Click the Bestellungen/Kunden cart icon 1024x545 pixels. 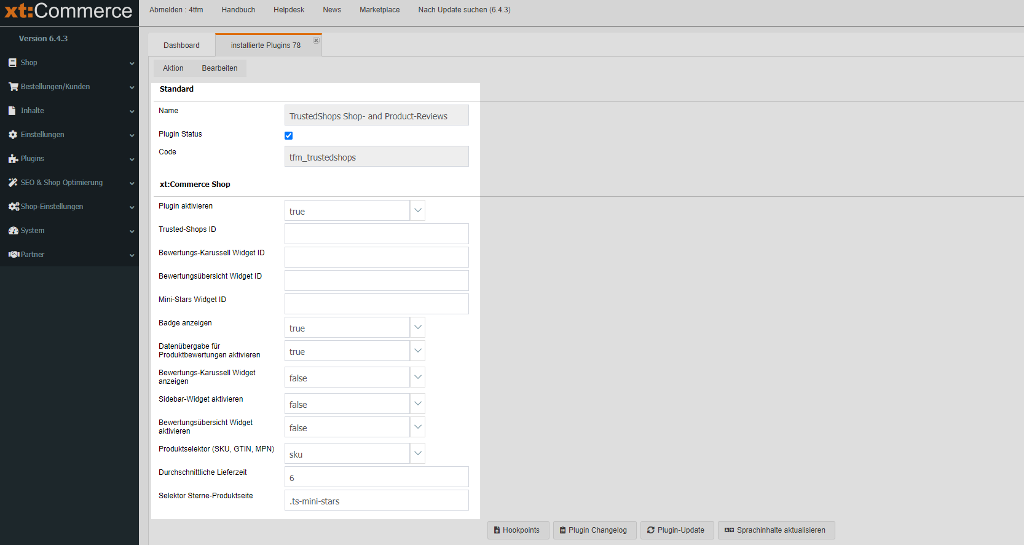12,86
